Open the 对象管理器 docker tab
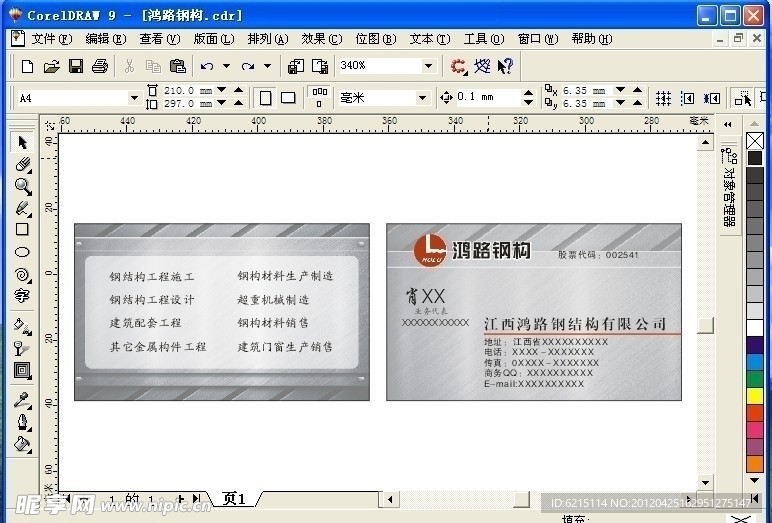 729,189
